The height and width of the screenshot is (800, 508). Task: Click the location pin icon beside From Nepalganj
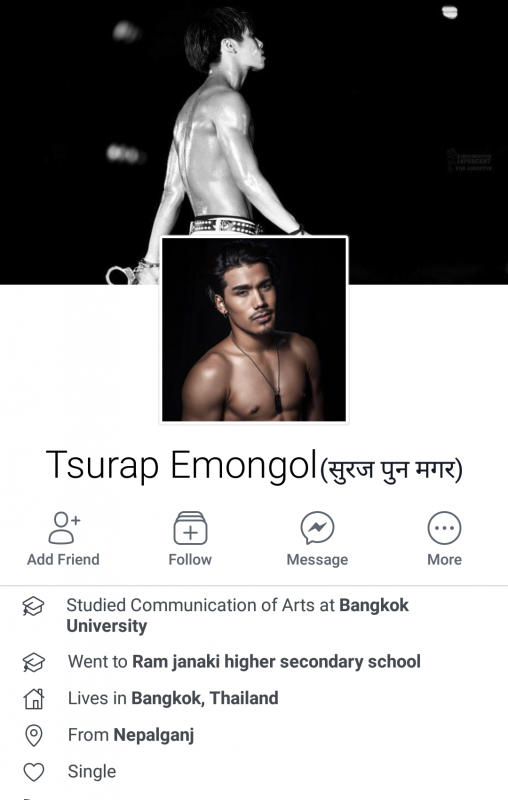pos(34,735)
